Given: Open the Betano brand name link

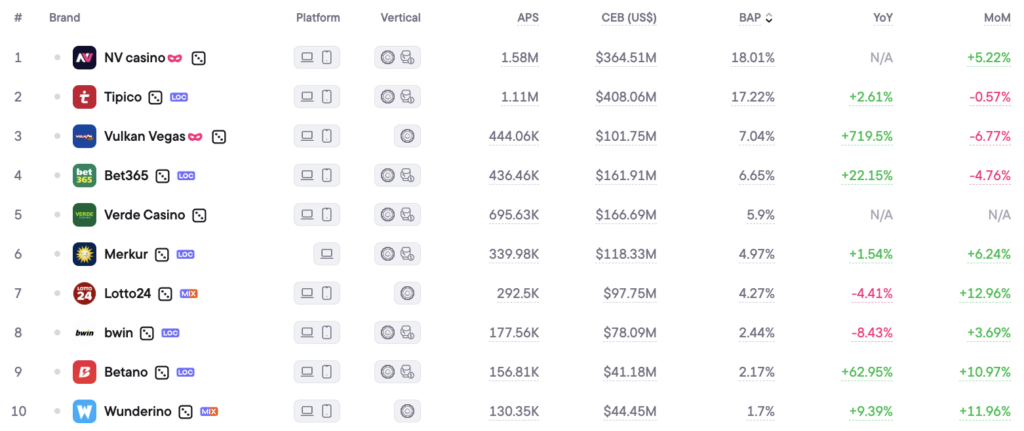Looking at the screenshot, I should coord(126,372).
